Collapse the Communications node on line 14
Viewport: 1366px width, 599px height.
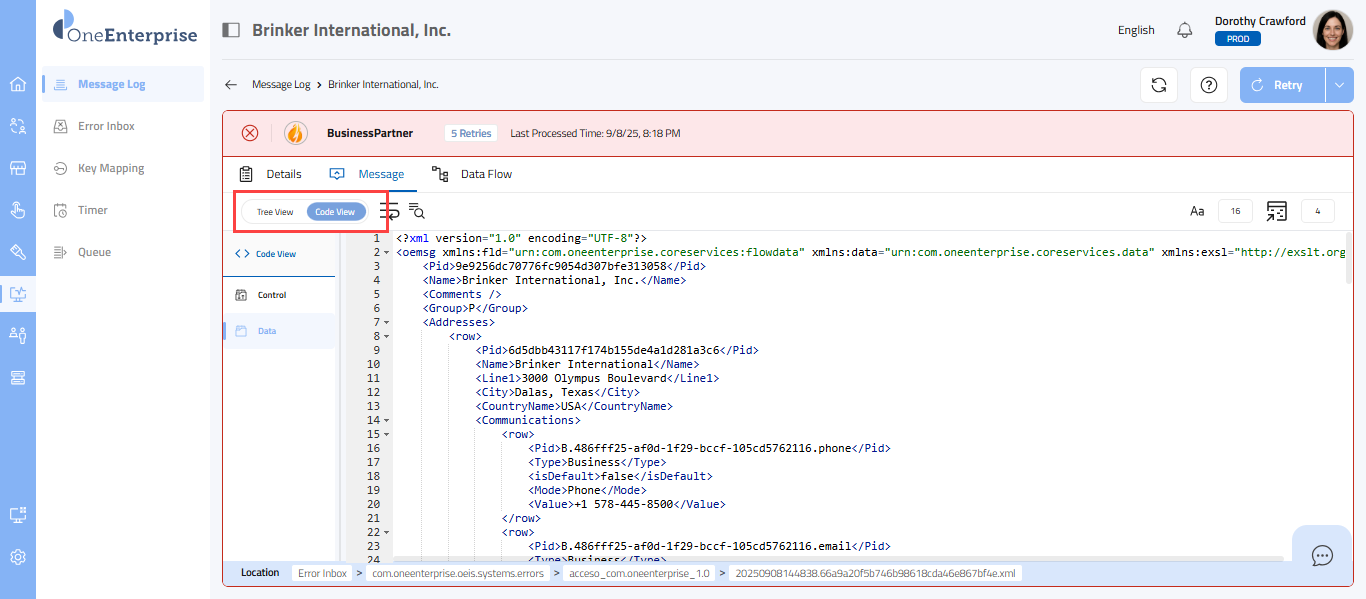point(387,421)
